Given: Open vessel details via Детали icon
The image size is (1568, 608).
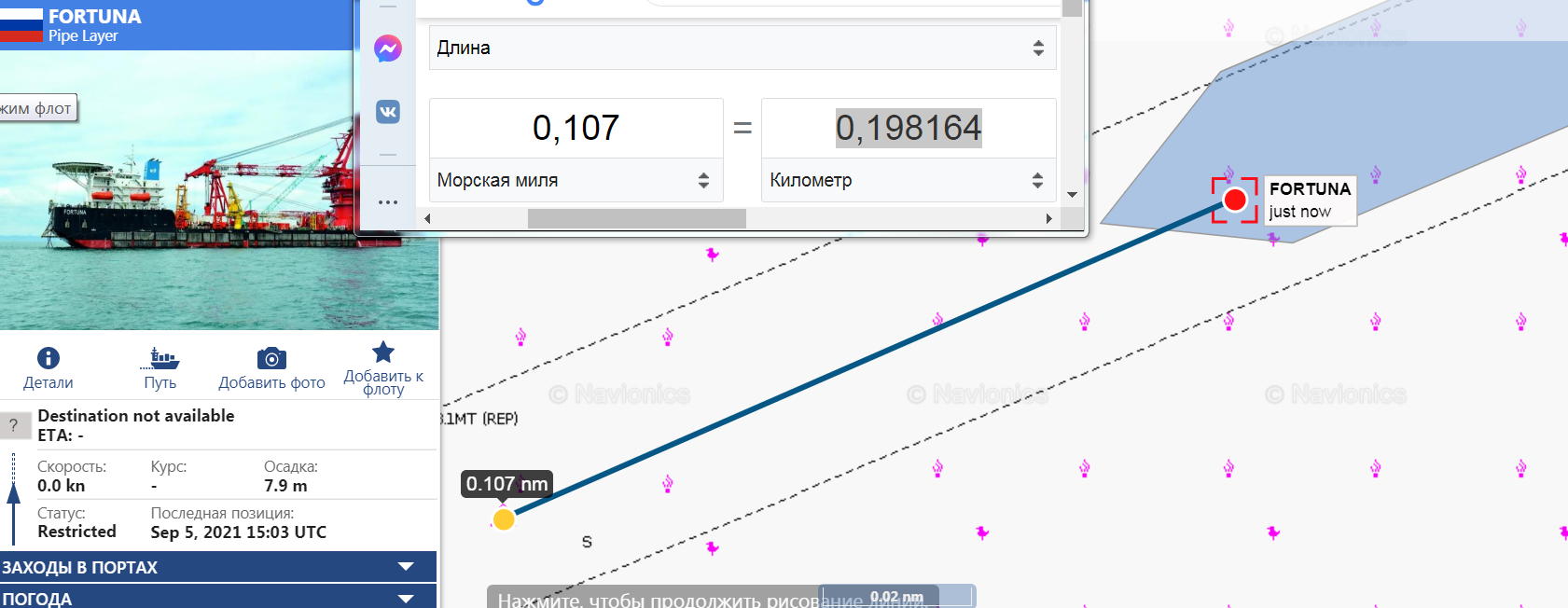Looking at the screenshot, I should pos(48,359).
